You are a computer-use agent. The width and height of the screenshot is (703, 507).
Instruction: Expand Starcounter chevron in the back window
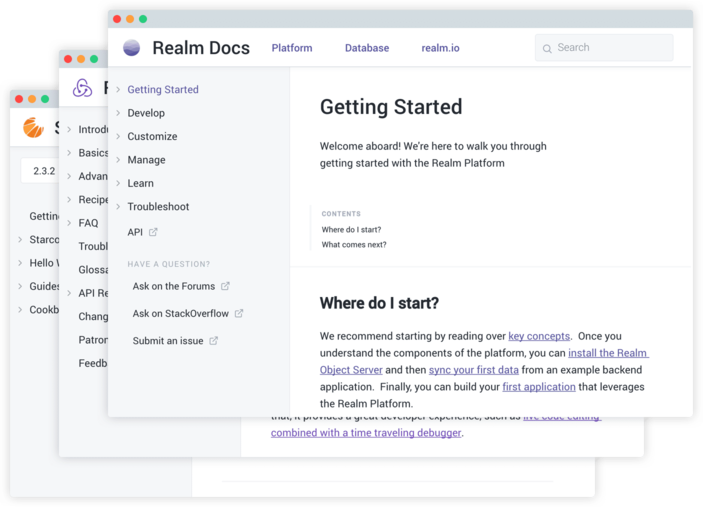20,239
